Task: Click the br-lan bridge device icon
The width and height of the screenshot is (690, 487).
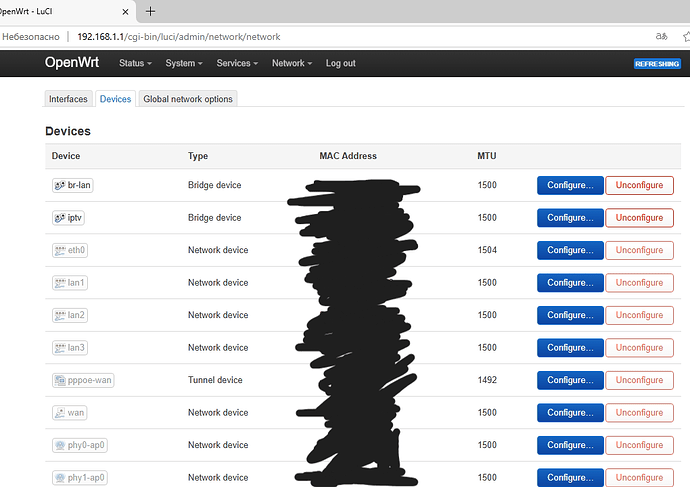Action: 60,185
